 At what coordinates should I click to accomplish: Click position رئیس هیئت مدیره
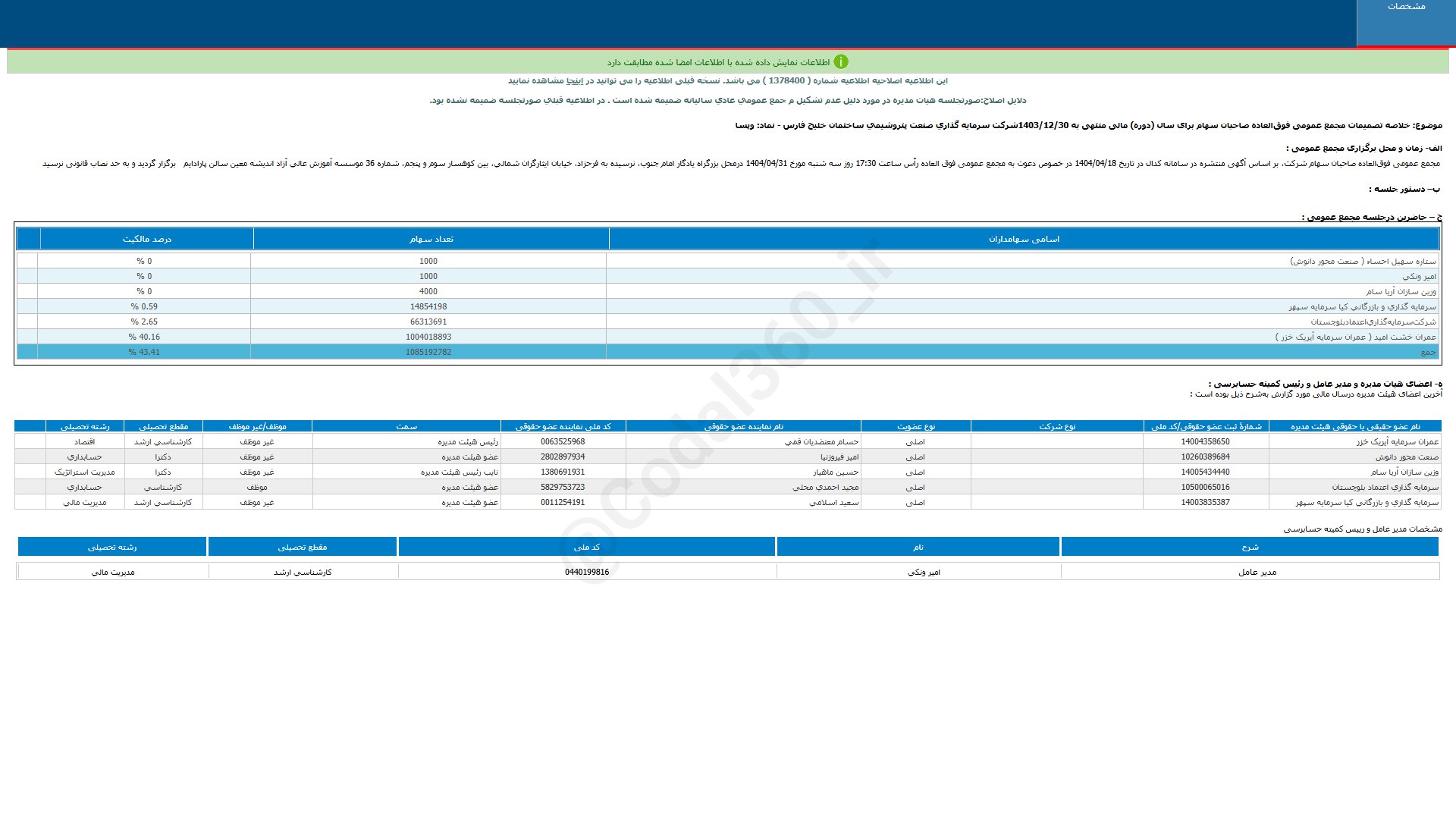tap(468, 441)
